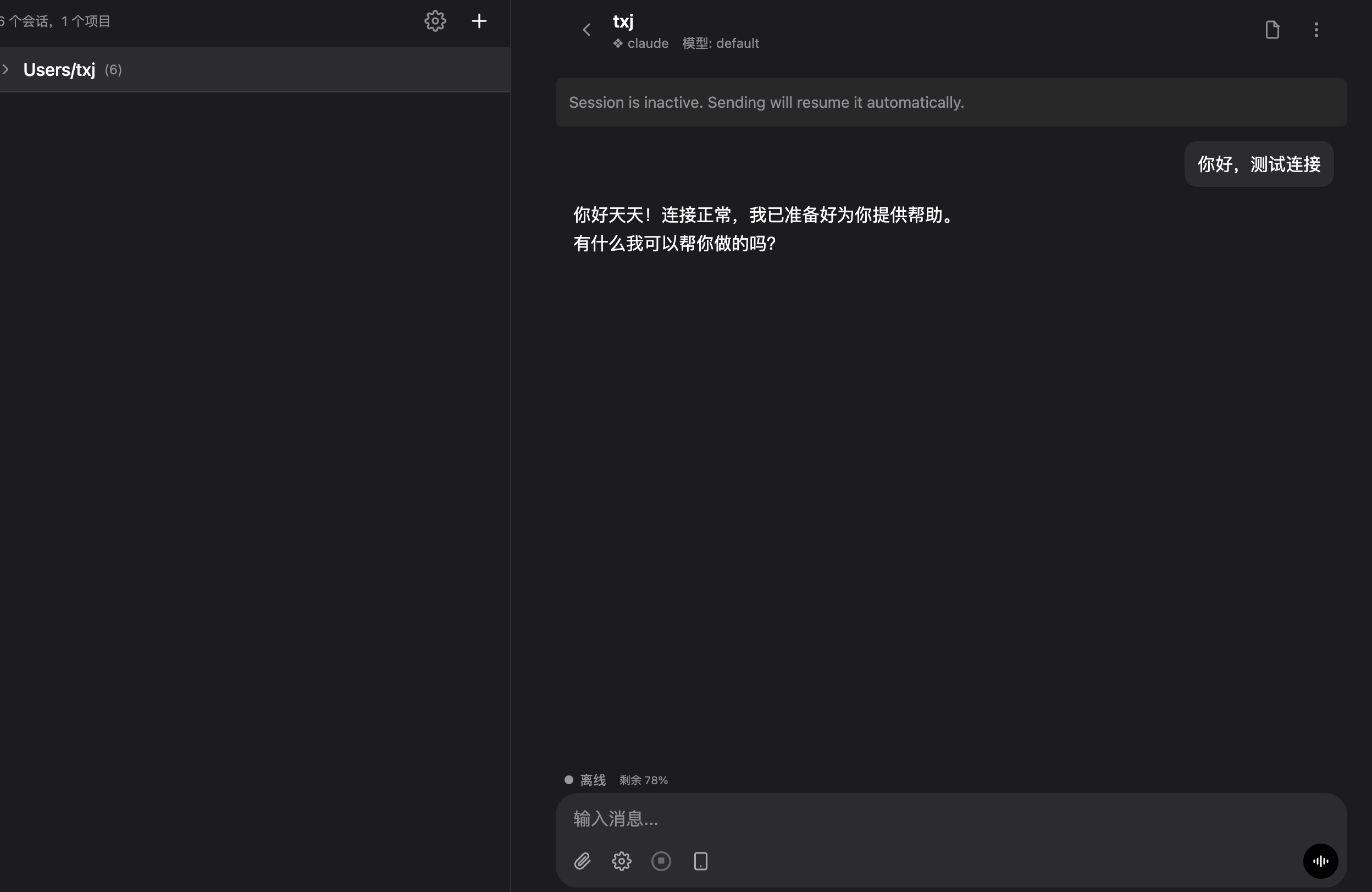Viewport: 1372px width, 892px height.
Task: Click the mobile device icon
Action: coord(700,861)
